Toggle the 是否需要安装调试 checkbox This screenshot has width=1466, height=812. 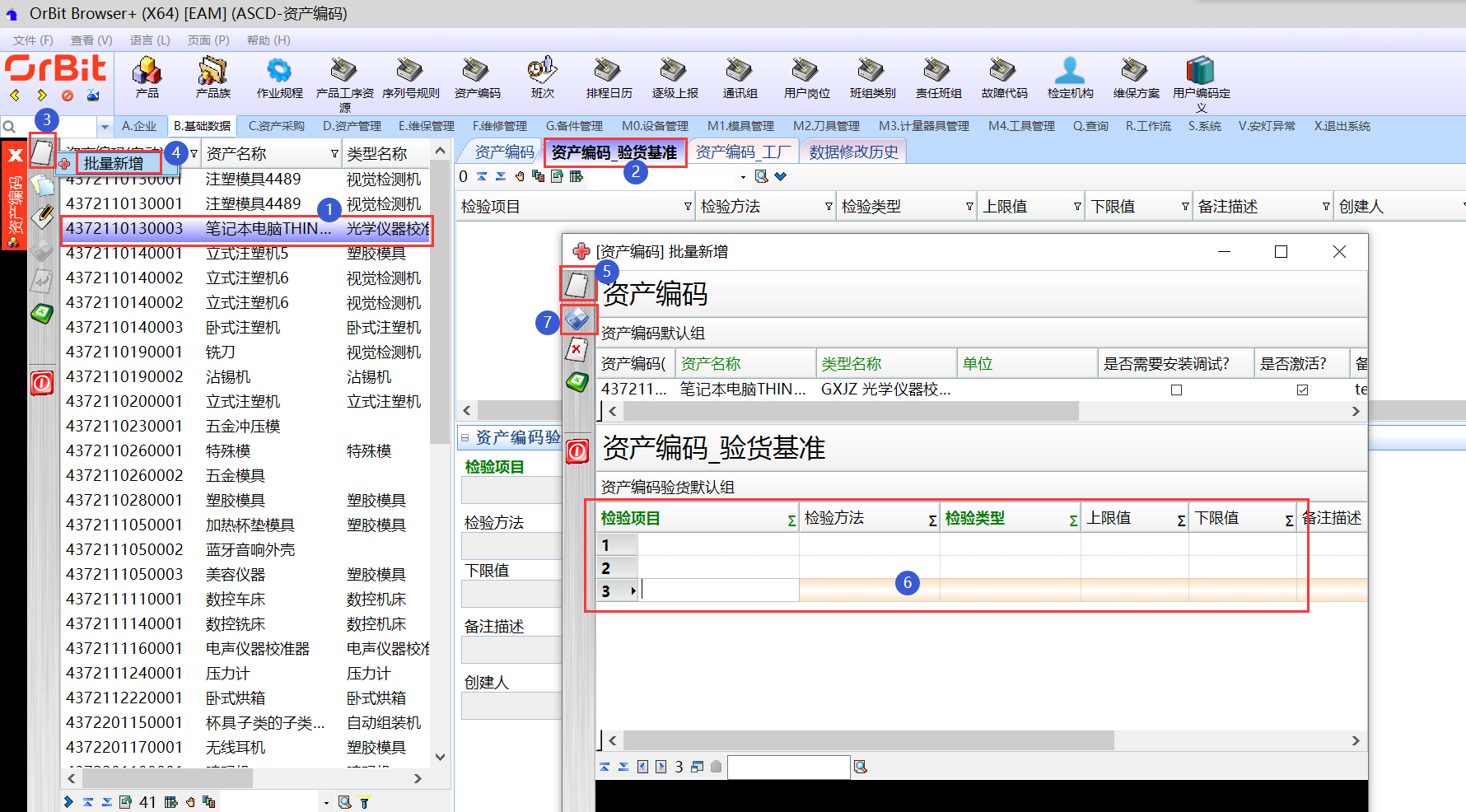coord(1176,390)
